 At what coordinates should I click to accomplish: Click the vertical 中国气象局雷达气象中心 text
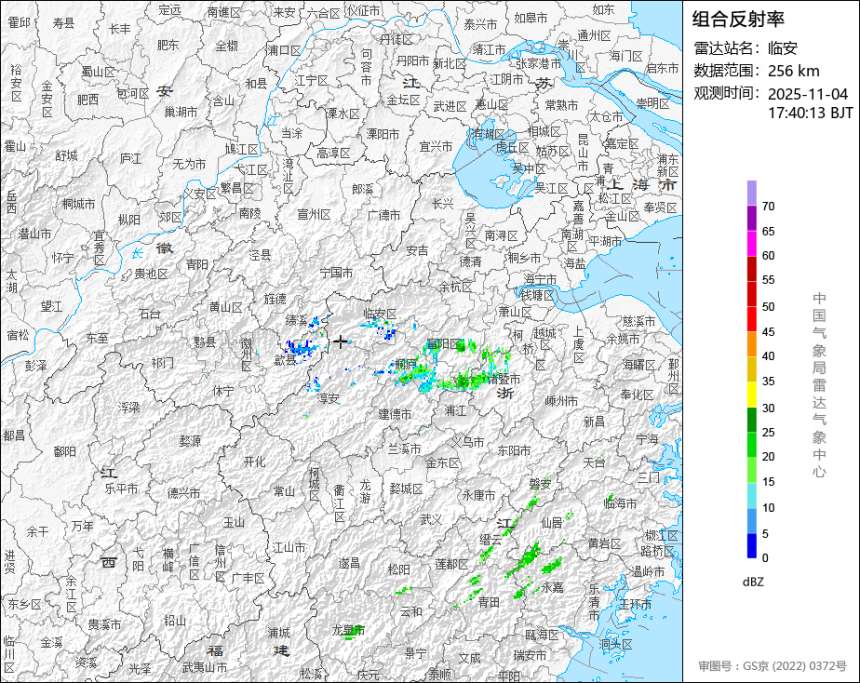819,385
